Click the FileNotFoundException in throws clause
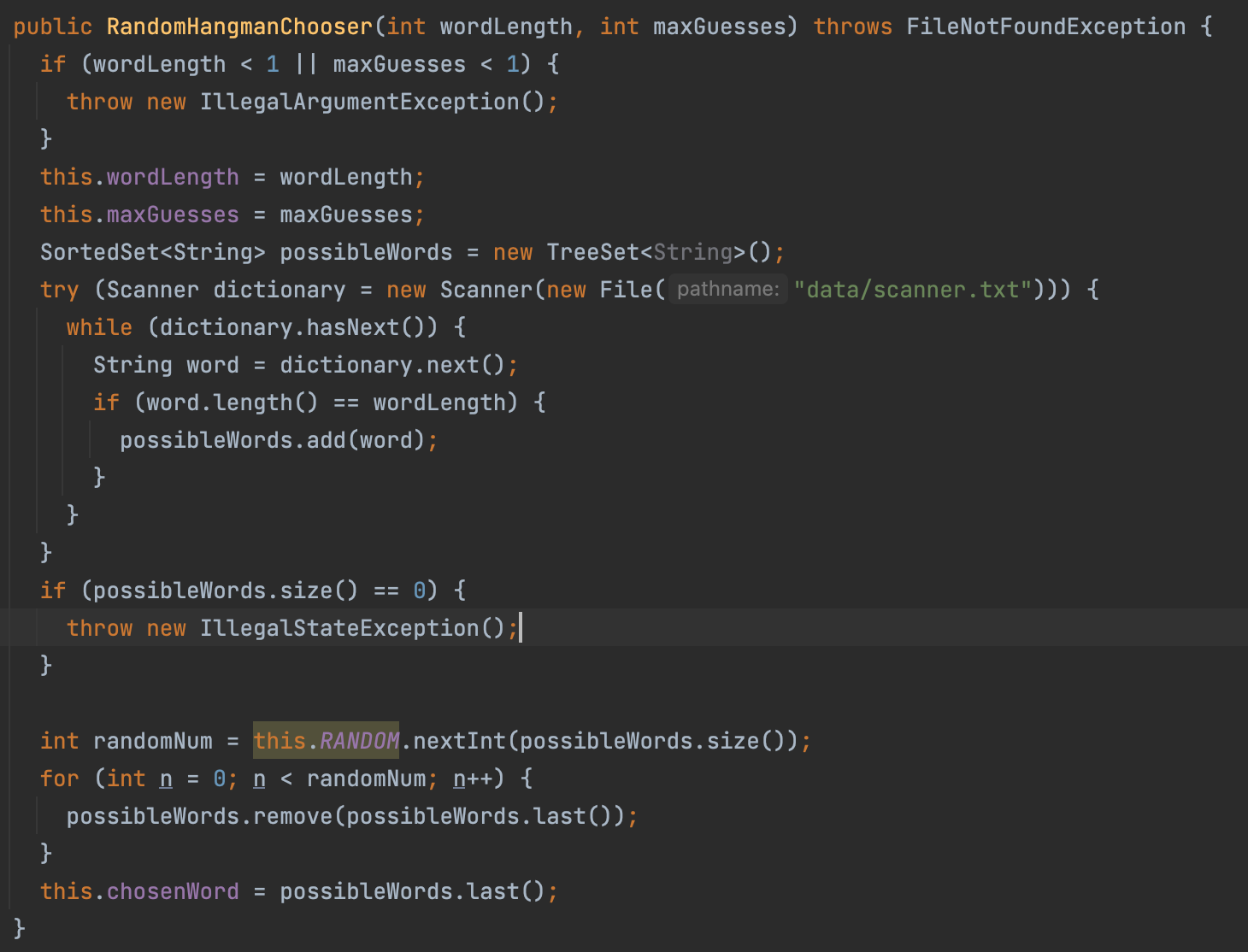Screen dimensions: 1248x952 [x=1045, y=26]
